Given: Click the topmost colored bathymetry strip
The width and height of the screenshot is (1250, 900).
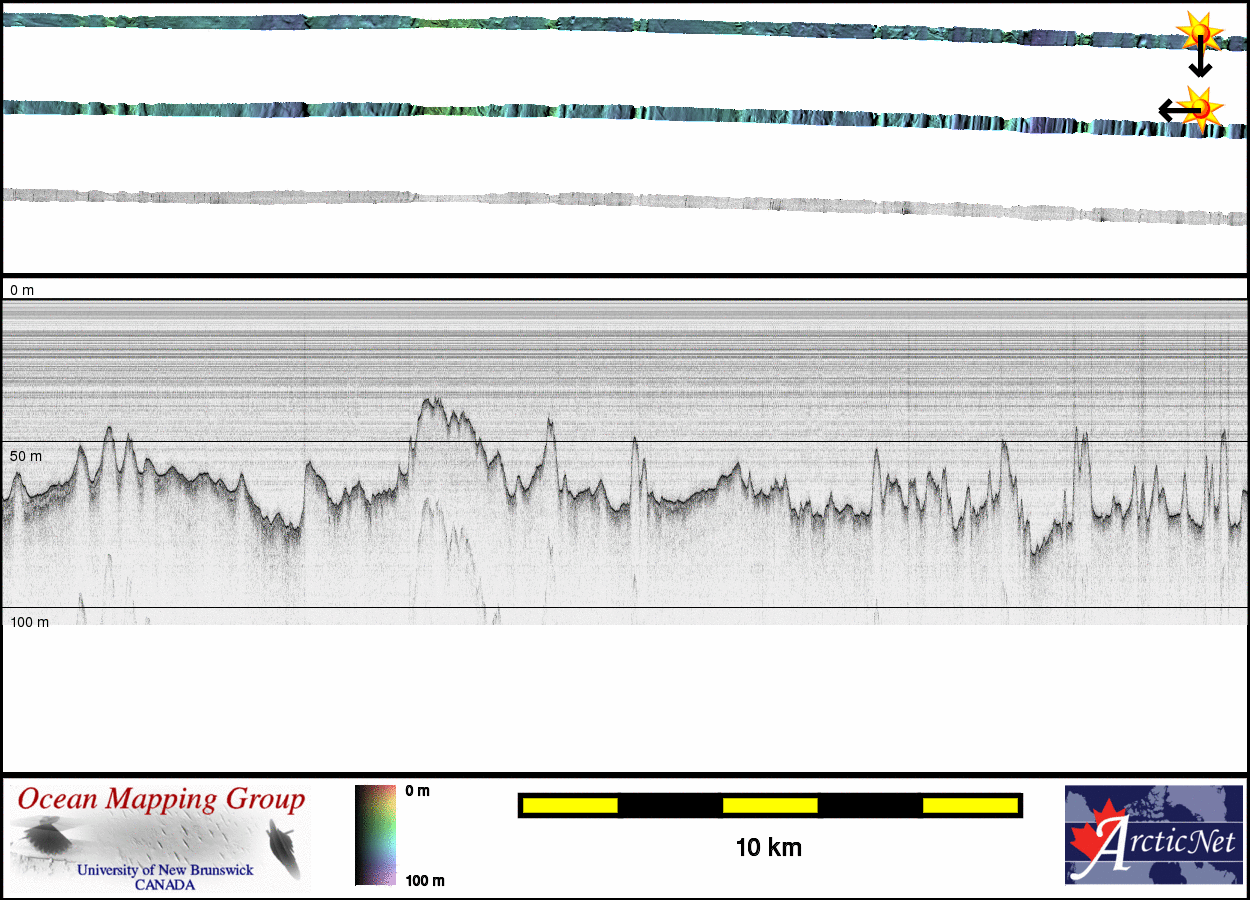Looking at the screenshot, I should (600, 26).
